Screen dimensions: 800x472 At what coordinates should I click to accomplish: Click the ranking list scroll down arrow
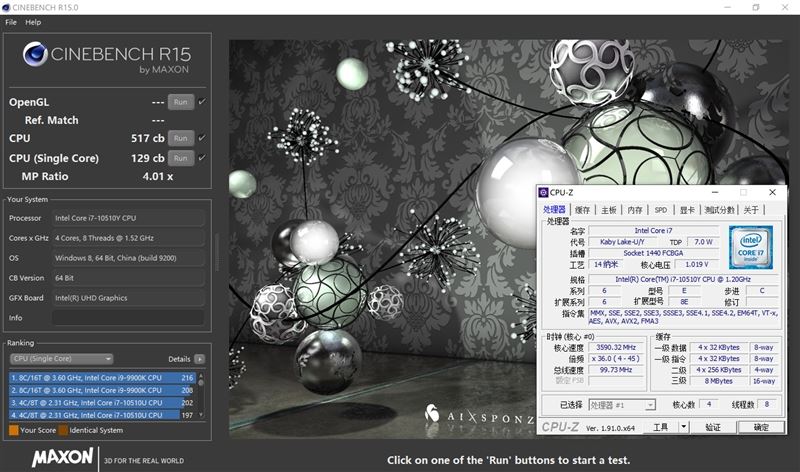pyautogui.click(x=201, y=415)
